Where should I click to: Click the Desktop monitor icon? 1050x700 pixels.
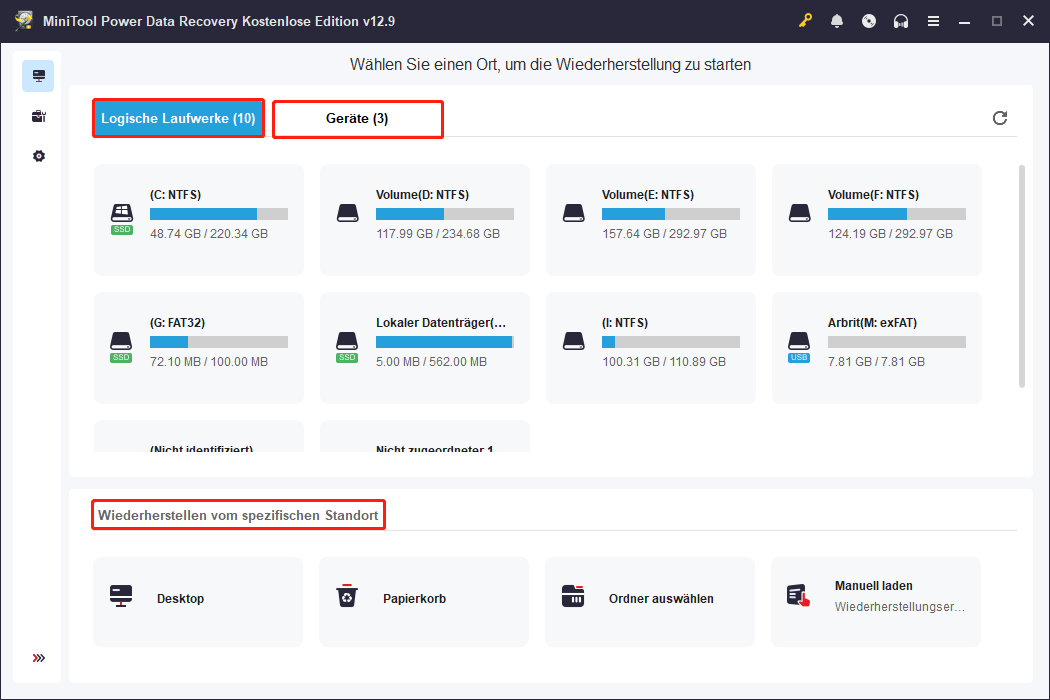tap(121, 596)
